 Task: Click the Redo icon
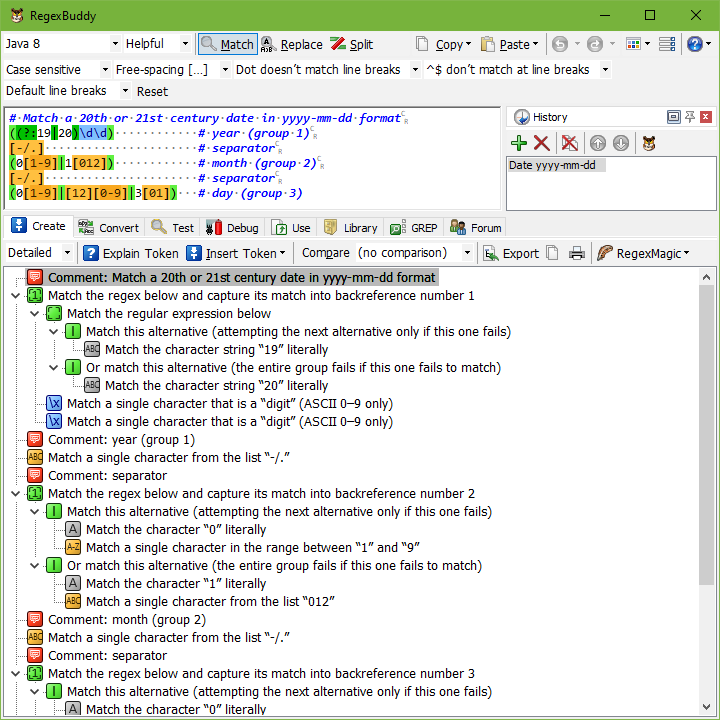coord(595,44)
